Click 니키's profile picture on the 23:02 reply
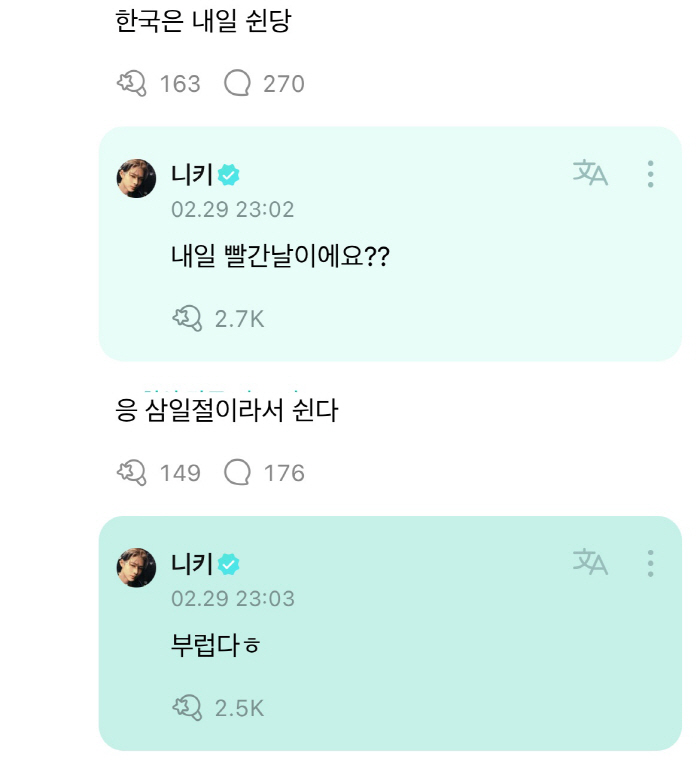700x778 pixels. point(137,178)
